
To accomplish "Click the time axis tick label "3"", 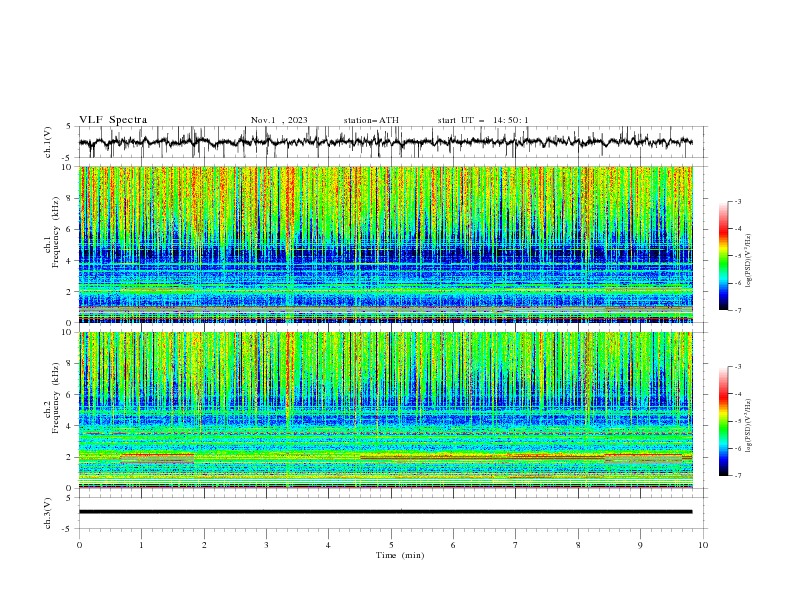I will pos(266,545).
